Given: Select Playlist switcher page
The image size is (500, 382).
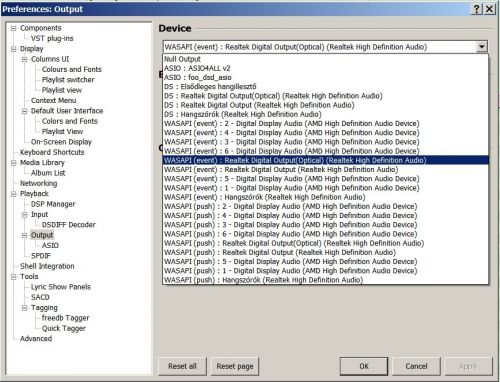Looking at the screenshot, I should [68, 80].
